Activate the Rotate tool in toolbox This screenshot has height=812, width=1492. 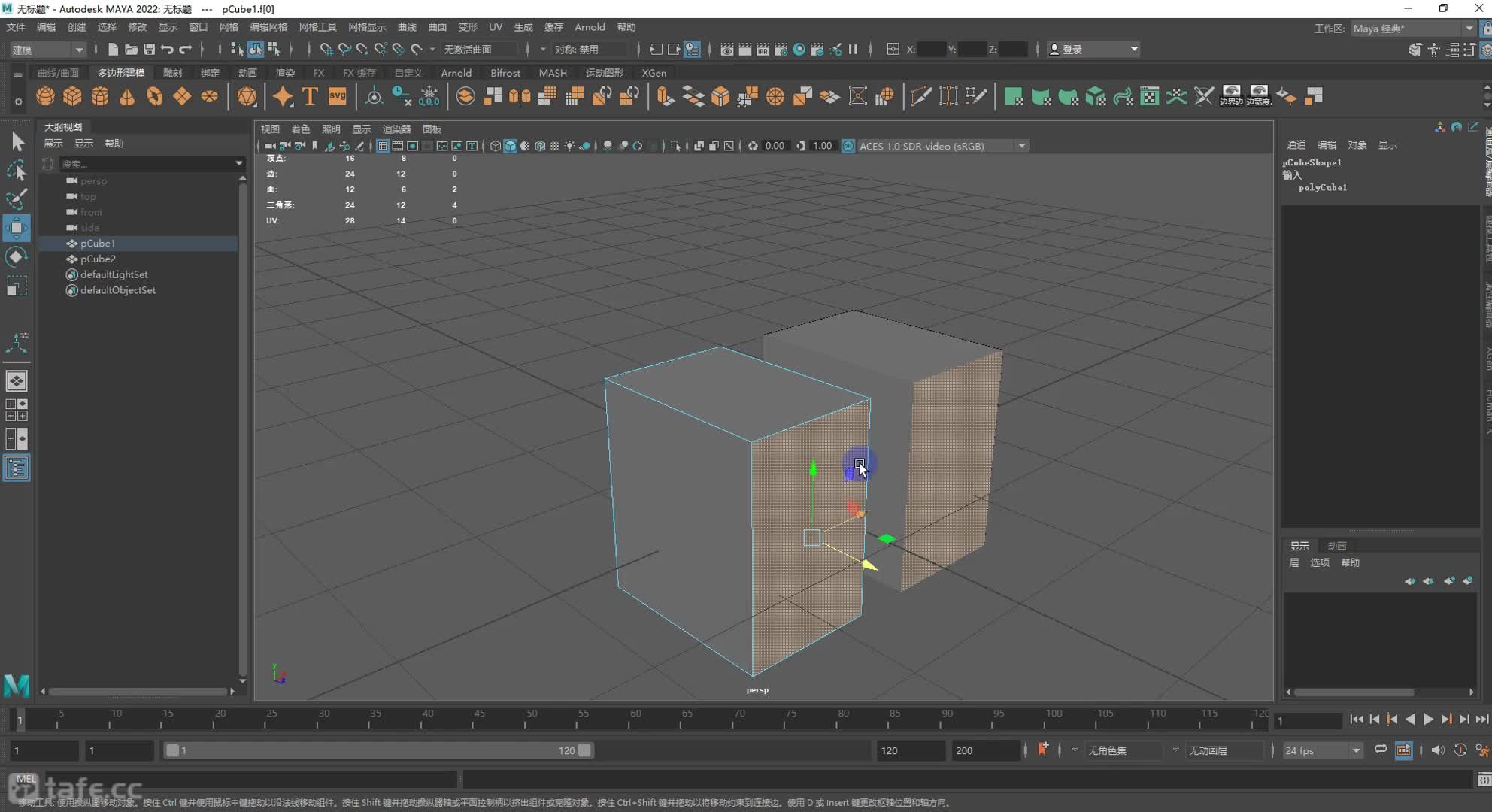[x=17, y=257]
